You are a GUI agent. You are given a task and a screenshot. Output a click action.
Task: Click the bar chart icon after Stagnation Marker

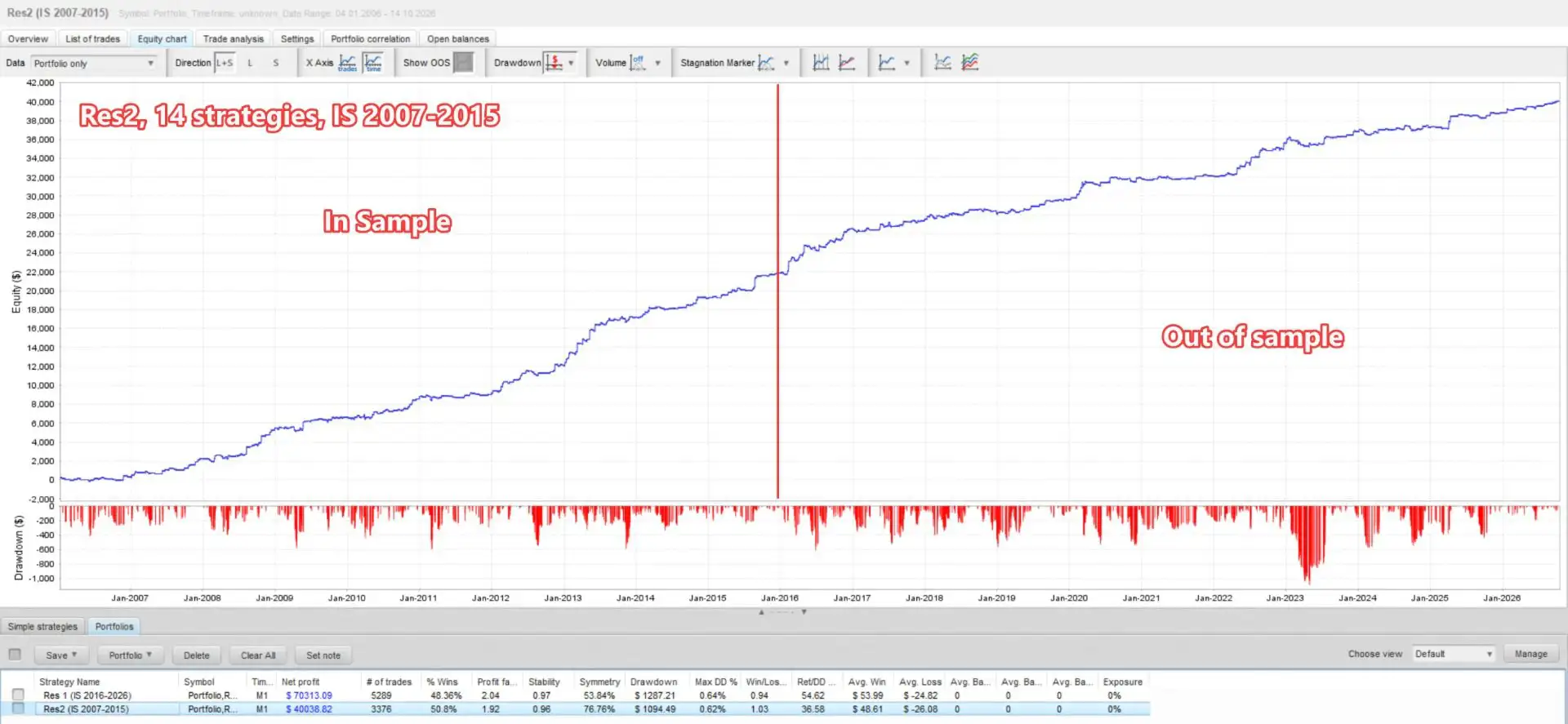tap(822, 63)
